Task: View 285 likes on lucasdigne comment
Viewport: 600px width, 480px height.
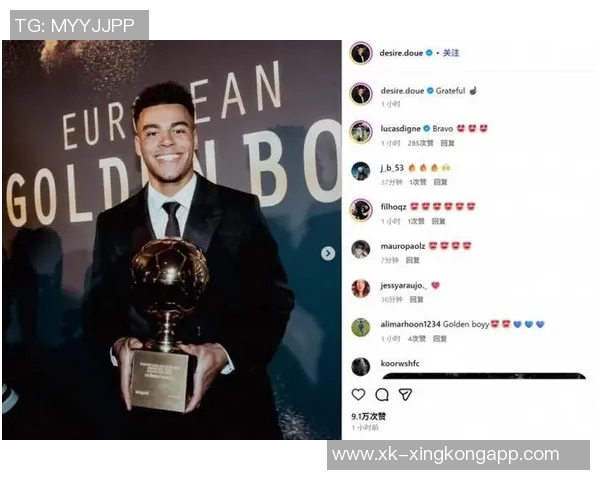Action: (421, 143)
